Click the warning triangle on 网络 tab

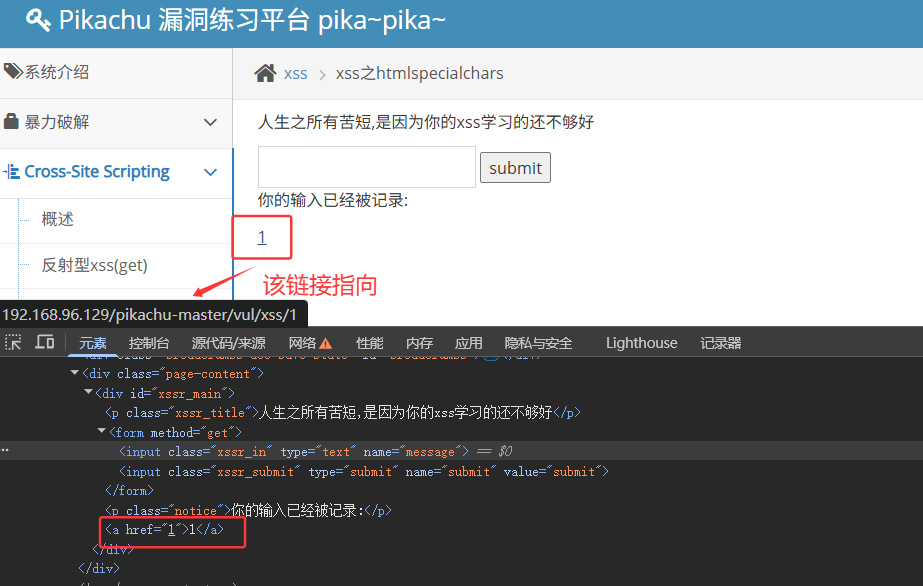point(326,344)
